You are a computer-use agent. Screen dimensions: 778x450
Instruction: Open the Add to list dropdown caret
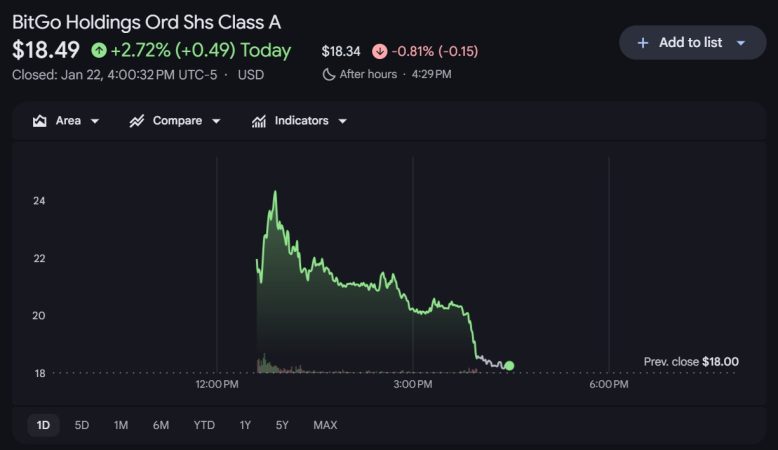741,43
